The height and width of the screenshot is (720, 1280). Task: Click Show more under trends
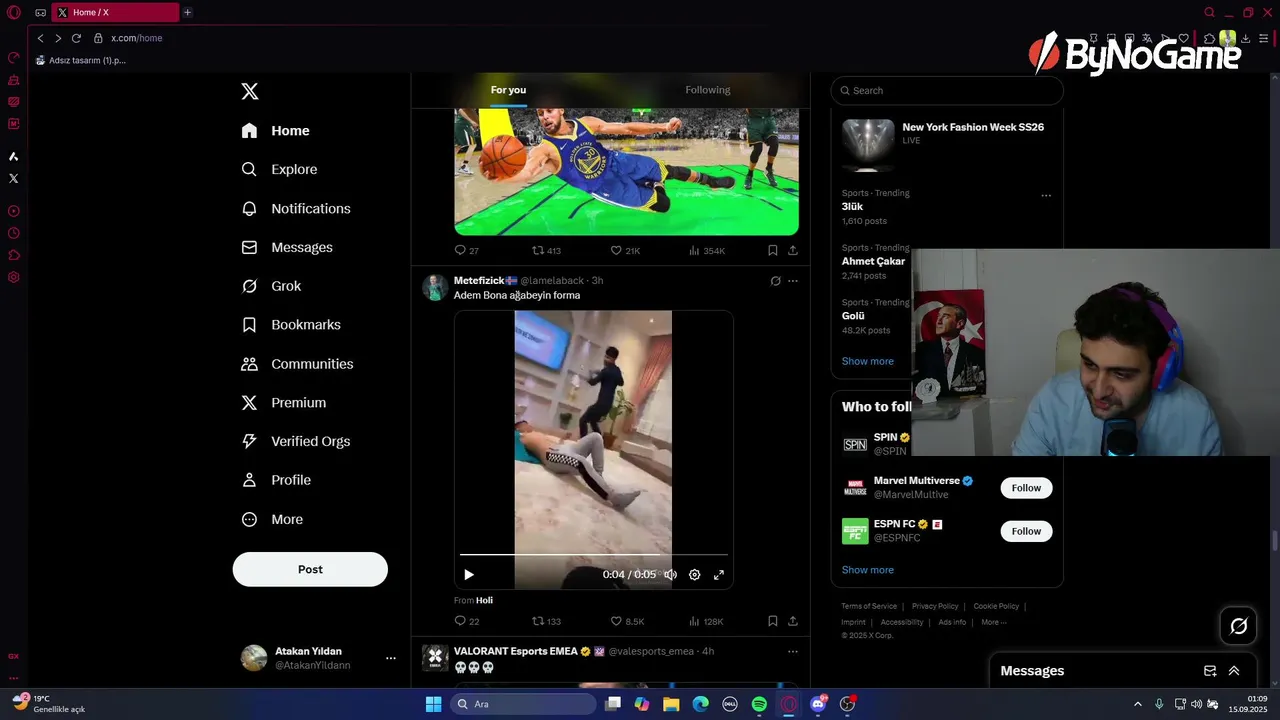point(868,361)
